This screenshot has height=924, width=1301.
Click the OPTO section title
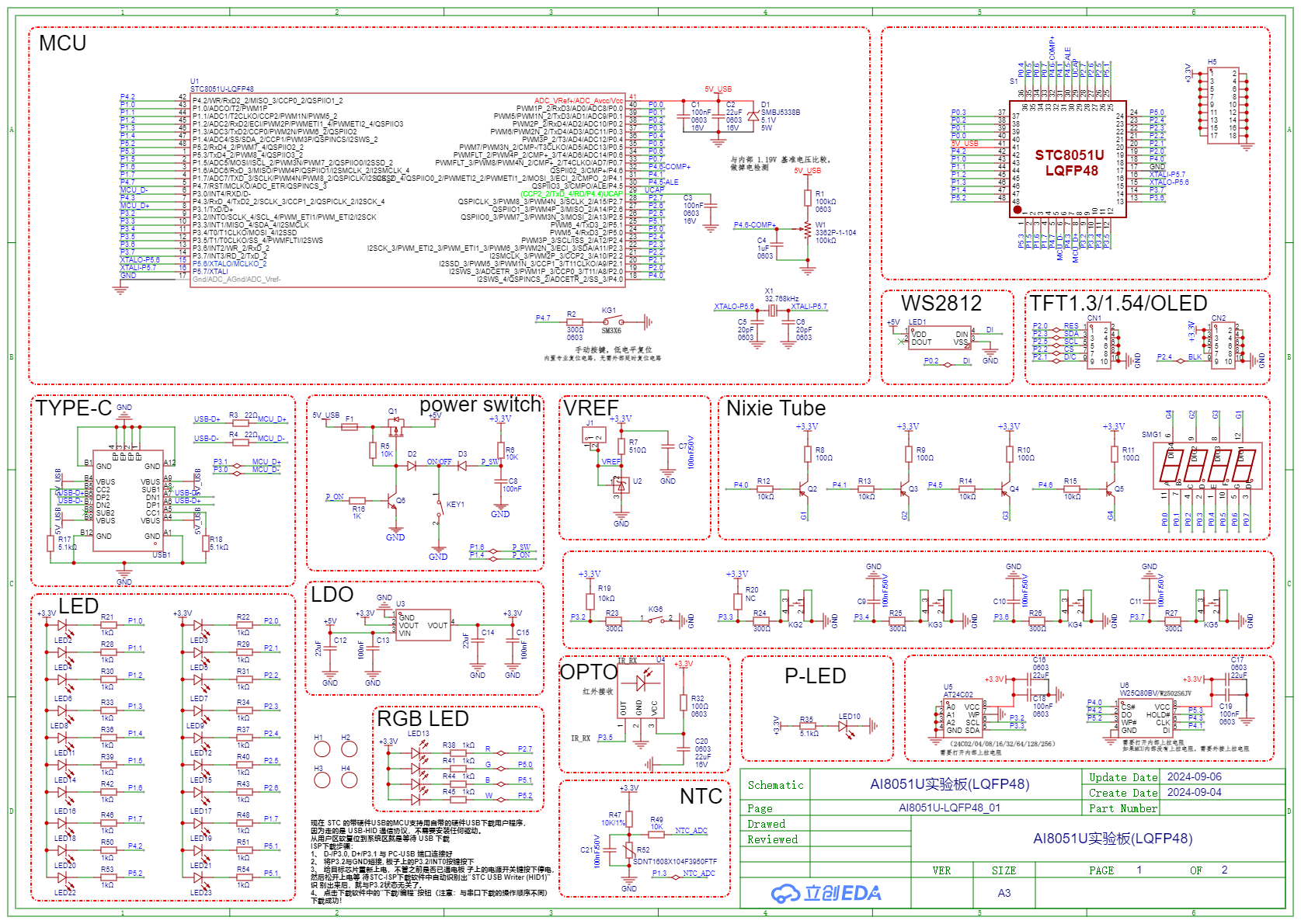[589, 672]
